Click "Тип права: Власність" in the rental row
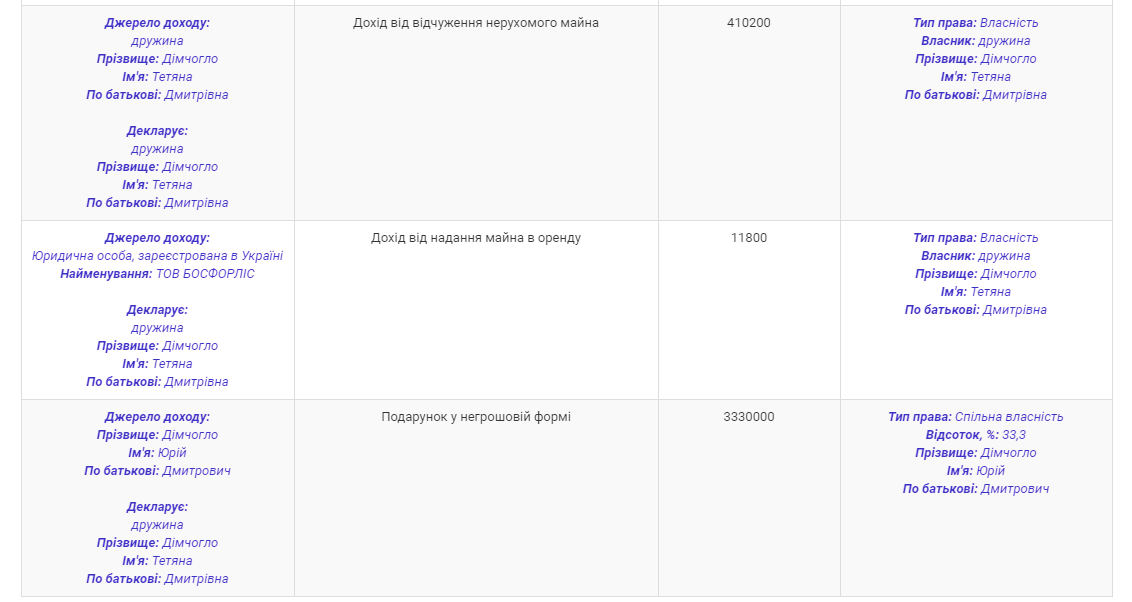 point(976,238)
